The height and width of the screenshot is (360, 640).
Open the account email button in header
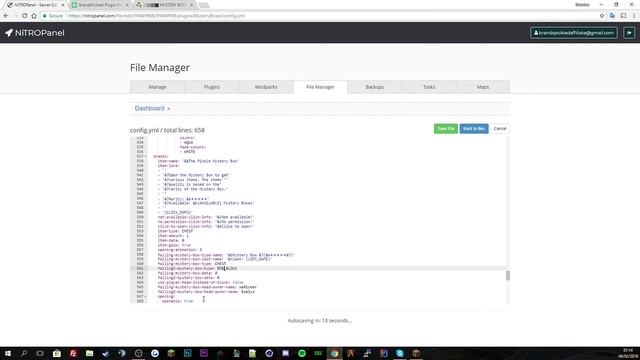573,33
